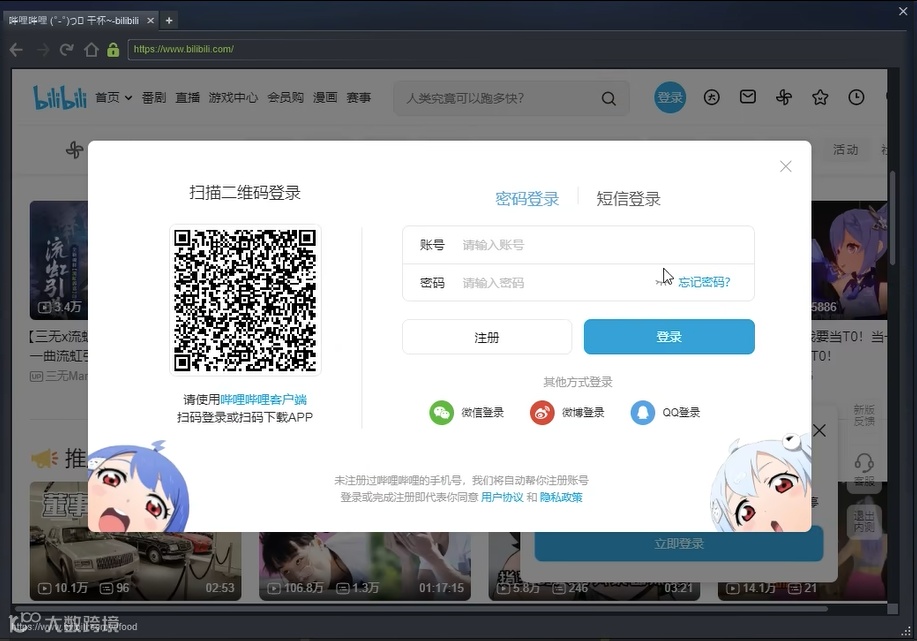Click the blue 登录 button in dialog
917x641 pixels.
tap(669, 337)
